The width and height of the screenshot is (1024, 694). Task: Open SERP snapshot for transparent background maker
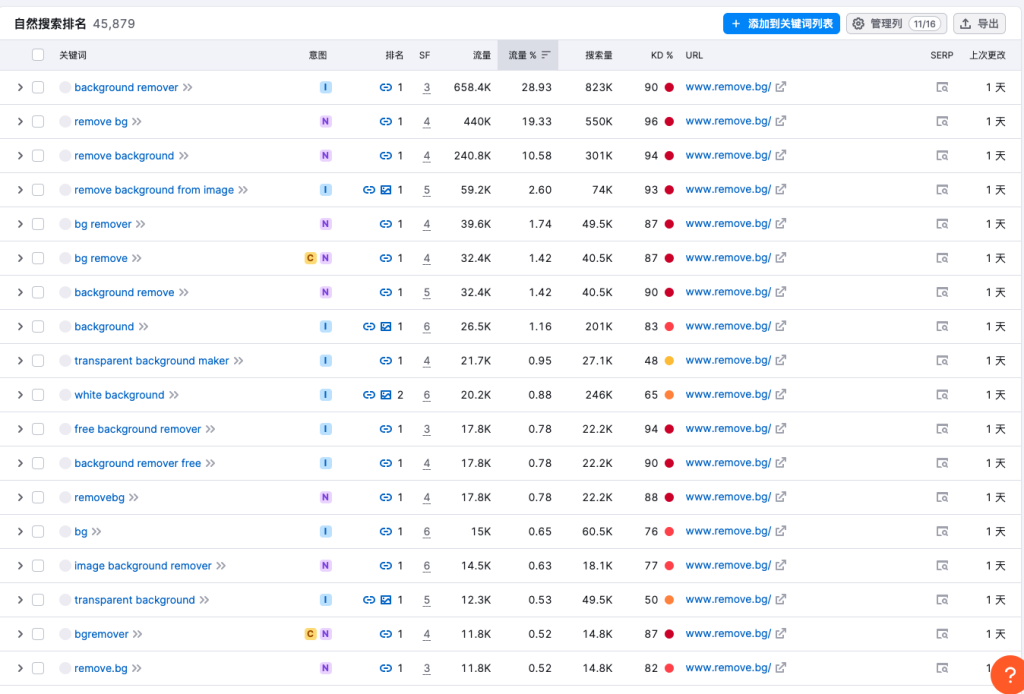pos(942,360)
